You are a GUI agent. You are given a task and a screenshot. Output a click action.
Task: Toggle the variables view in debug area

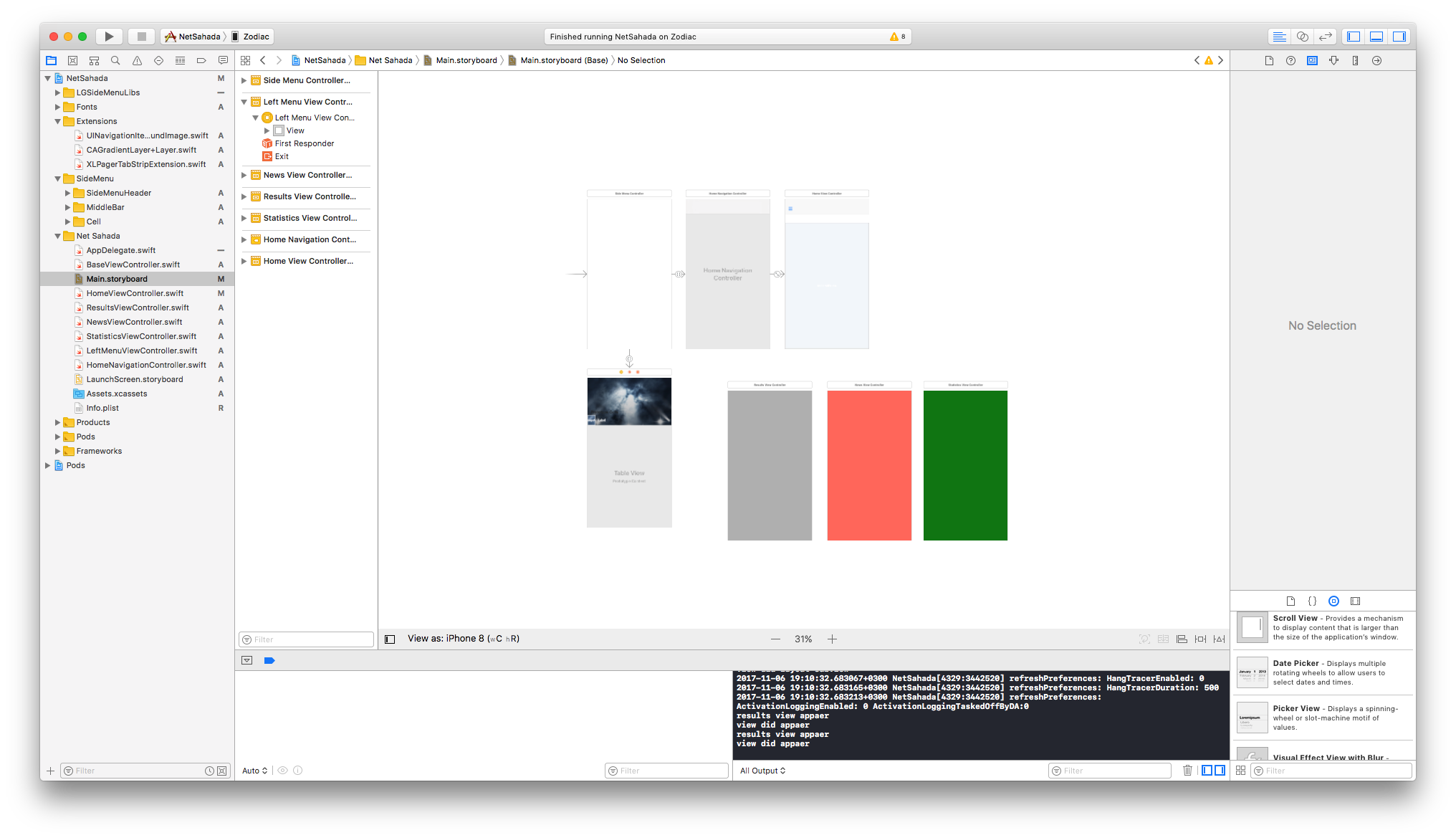point(1207,771)
